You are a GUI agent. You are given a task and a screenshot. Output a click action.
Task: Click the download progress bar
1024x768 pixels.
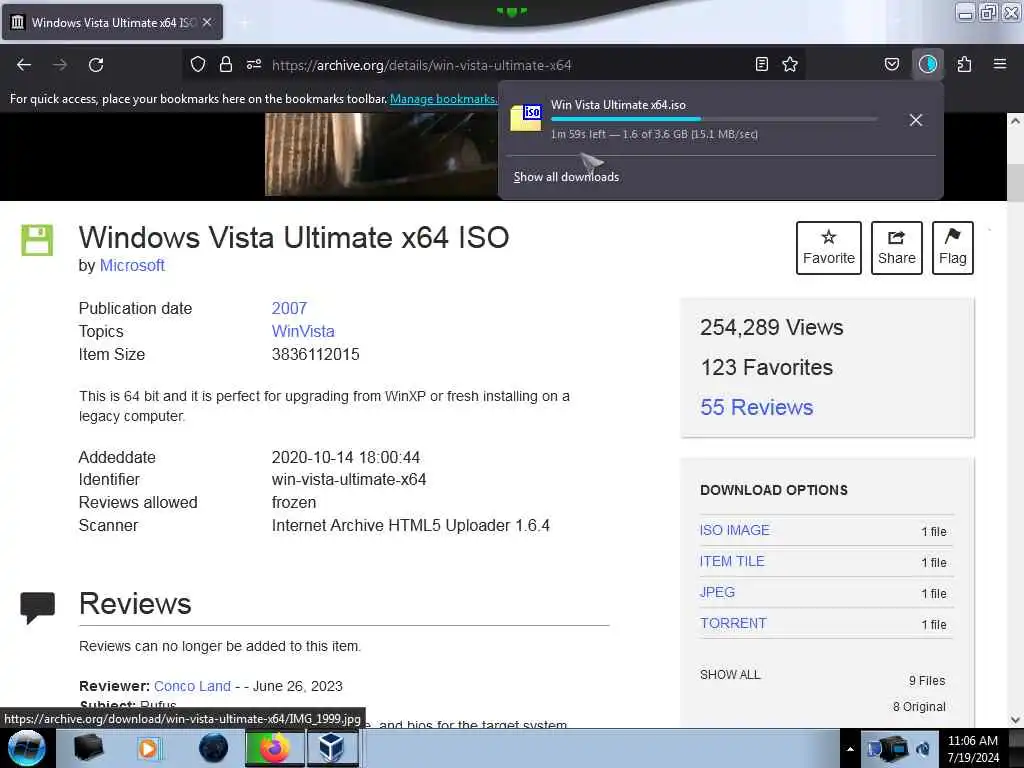click(714, 119)
